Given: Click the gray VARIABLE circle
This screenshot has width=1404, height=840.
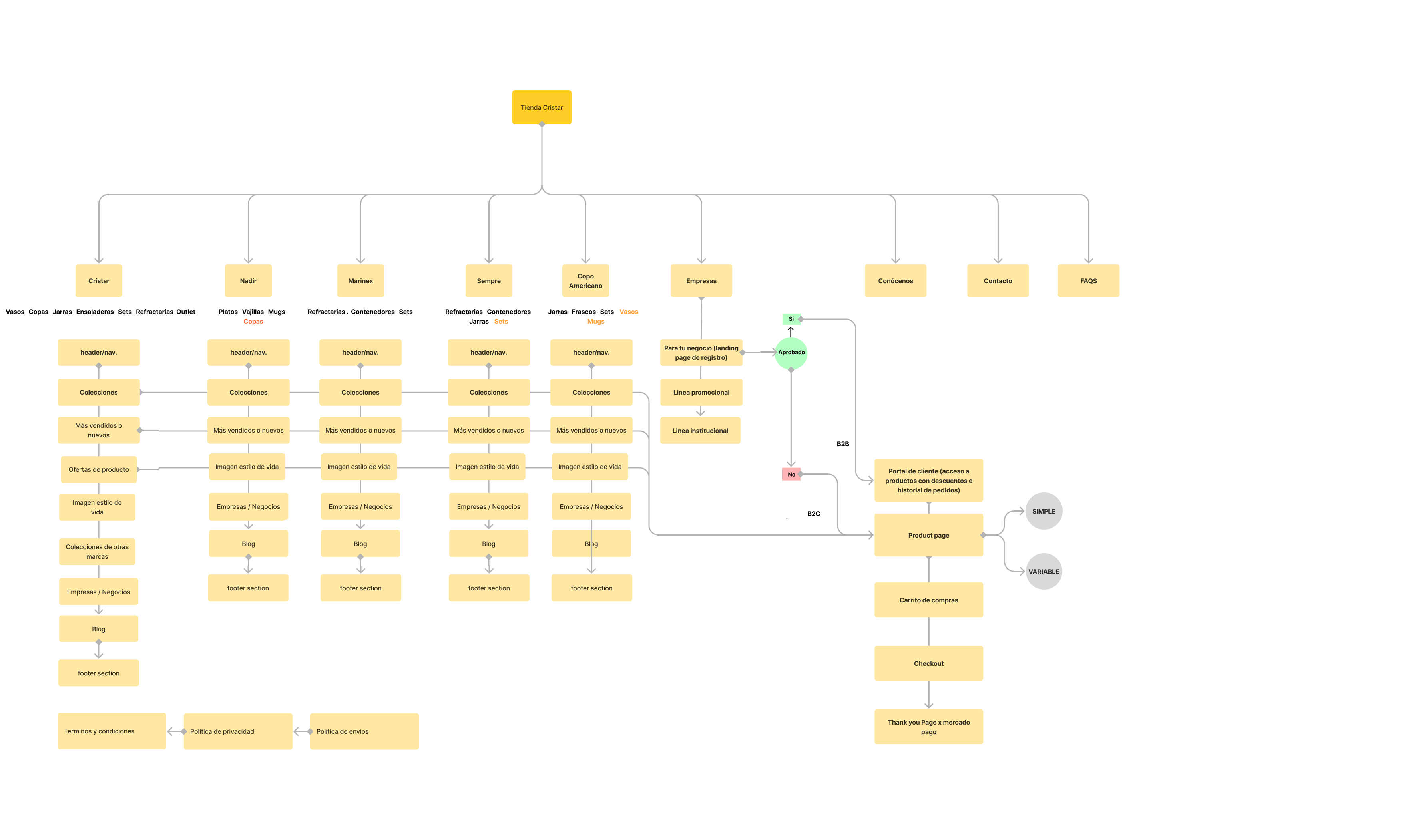Looking at the screenshot, I should point(1043,572).
